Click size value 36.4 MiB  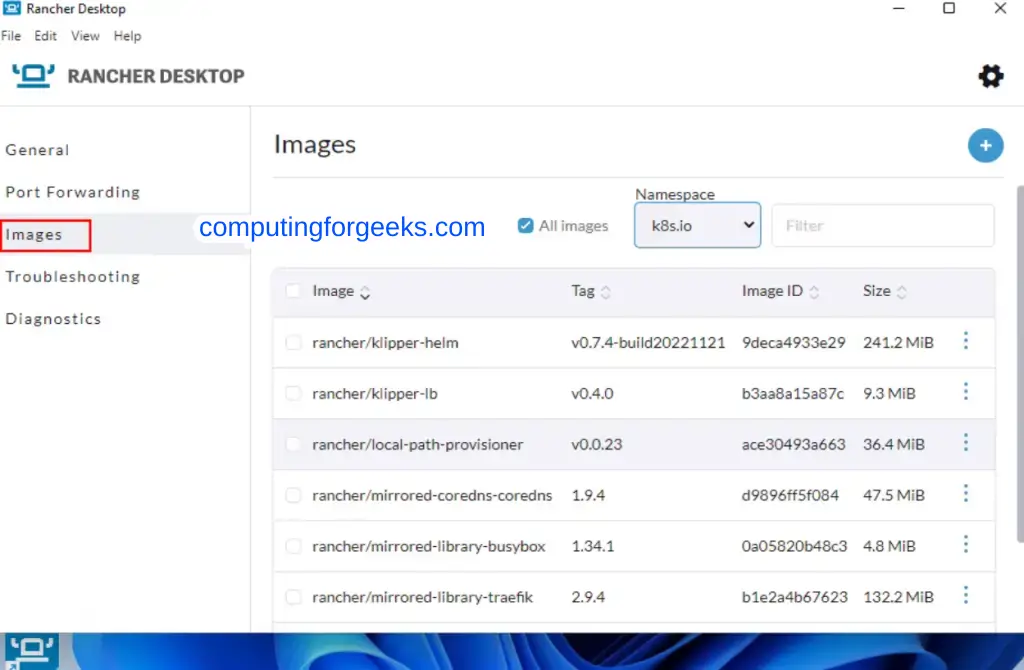(x=893, y=445)
